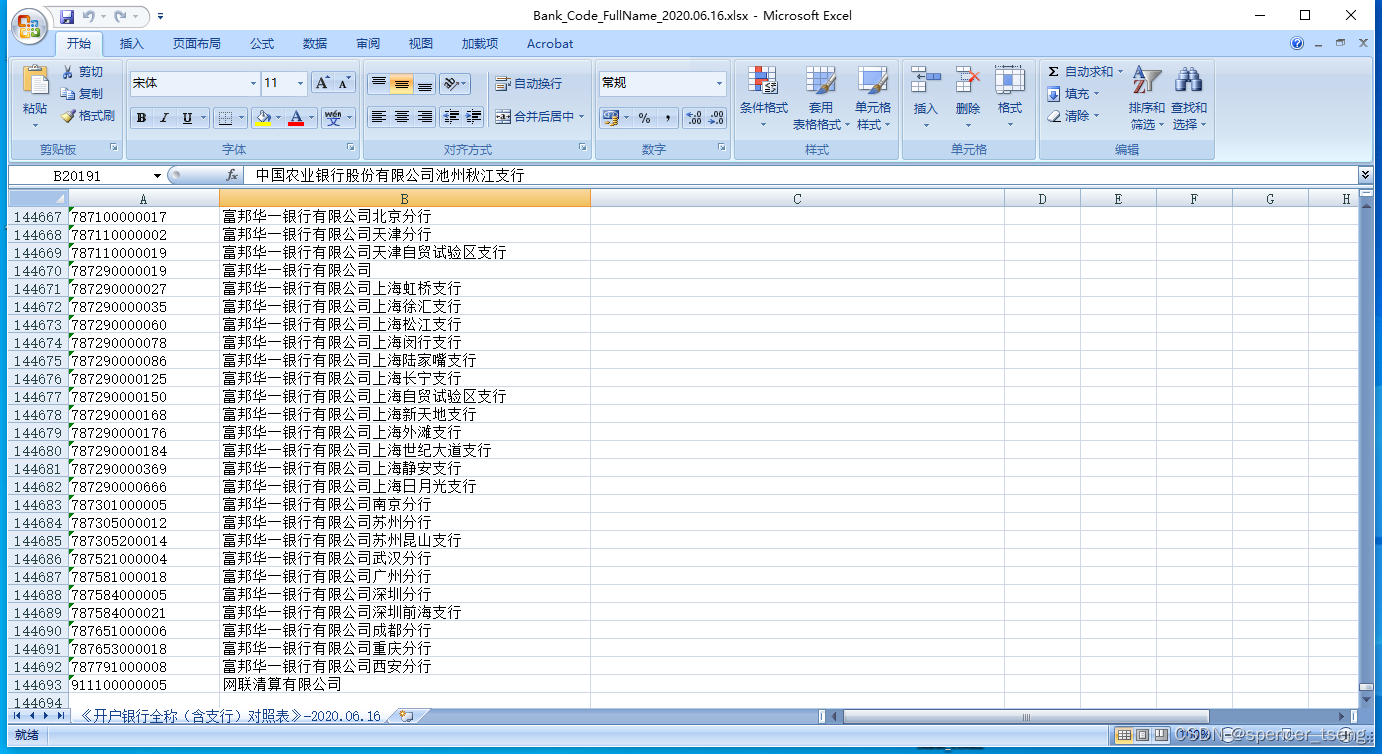Expand Fill 填充 dropdown
The height and width of the screenshot is (754, 1382).
[1096, 94]
